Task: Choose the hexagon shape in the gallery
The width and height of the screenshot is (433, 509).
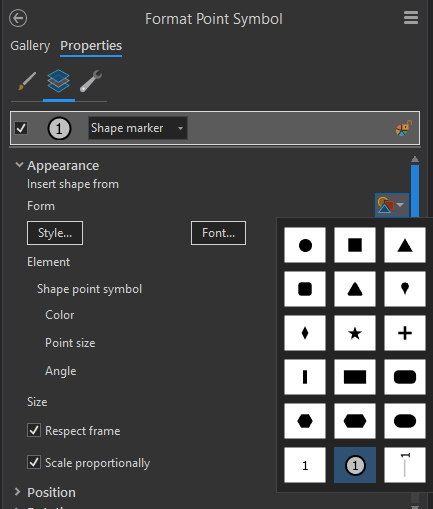Action: (x=305, y=421)
